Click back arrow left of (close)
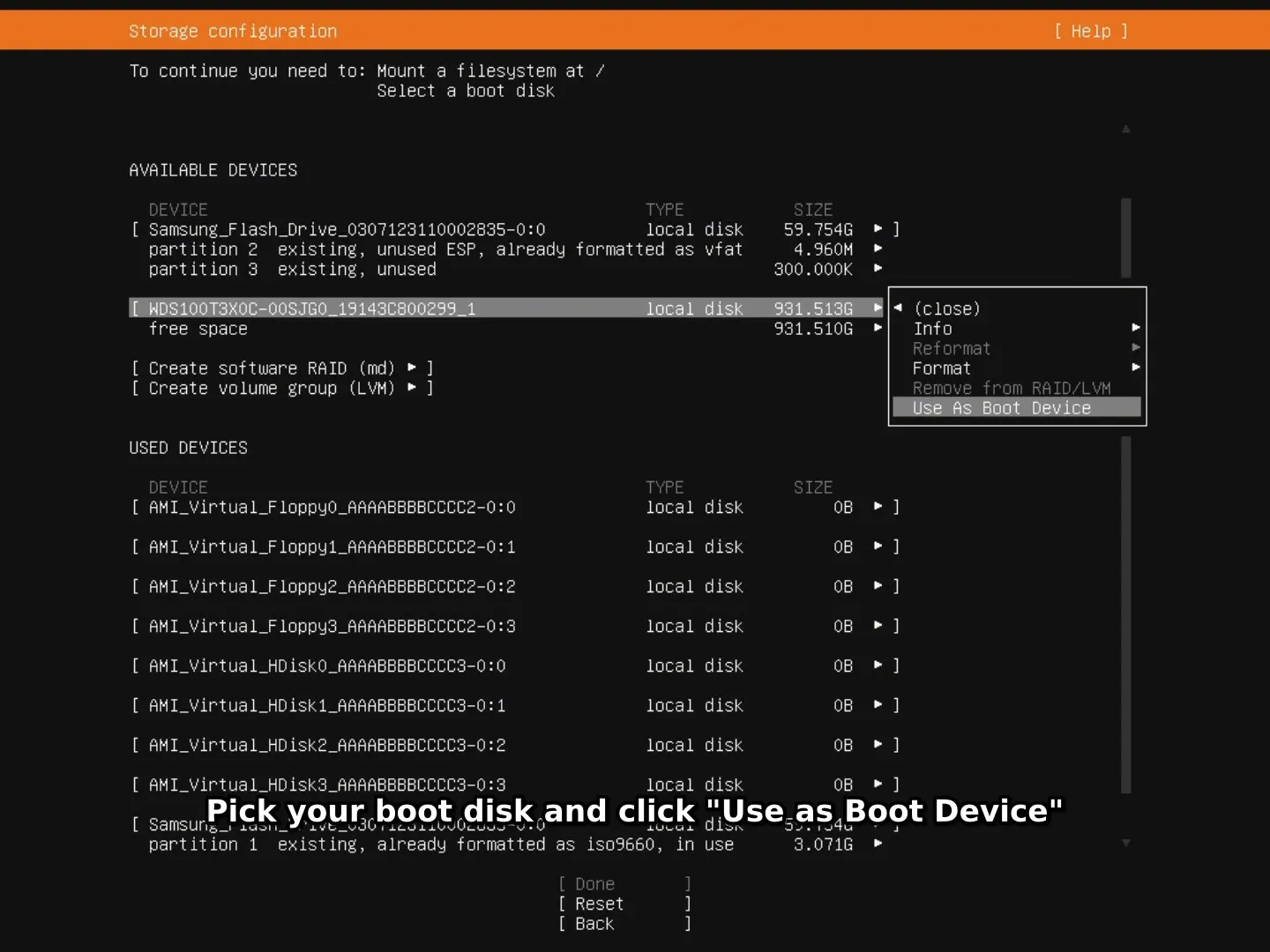This screenshot has height=952, width=1270. pos(898,308)
